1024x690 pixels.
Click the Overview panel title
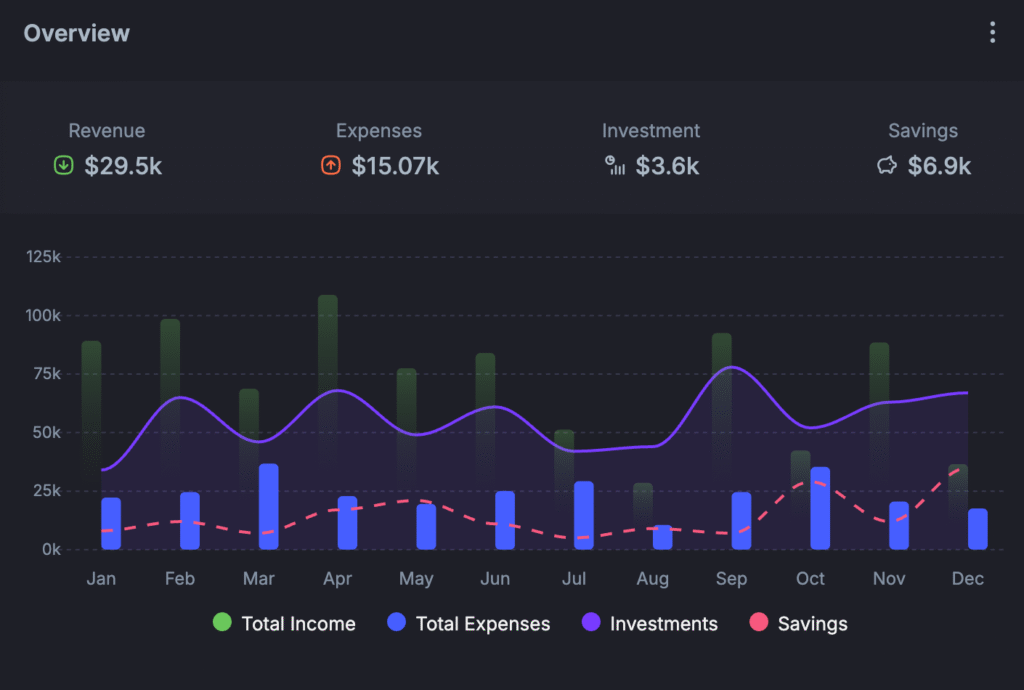click(x=77, y=33)
